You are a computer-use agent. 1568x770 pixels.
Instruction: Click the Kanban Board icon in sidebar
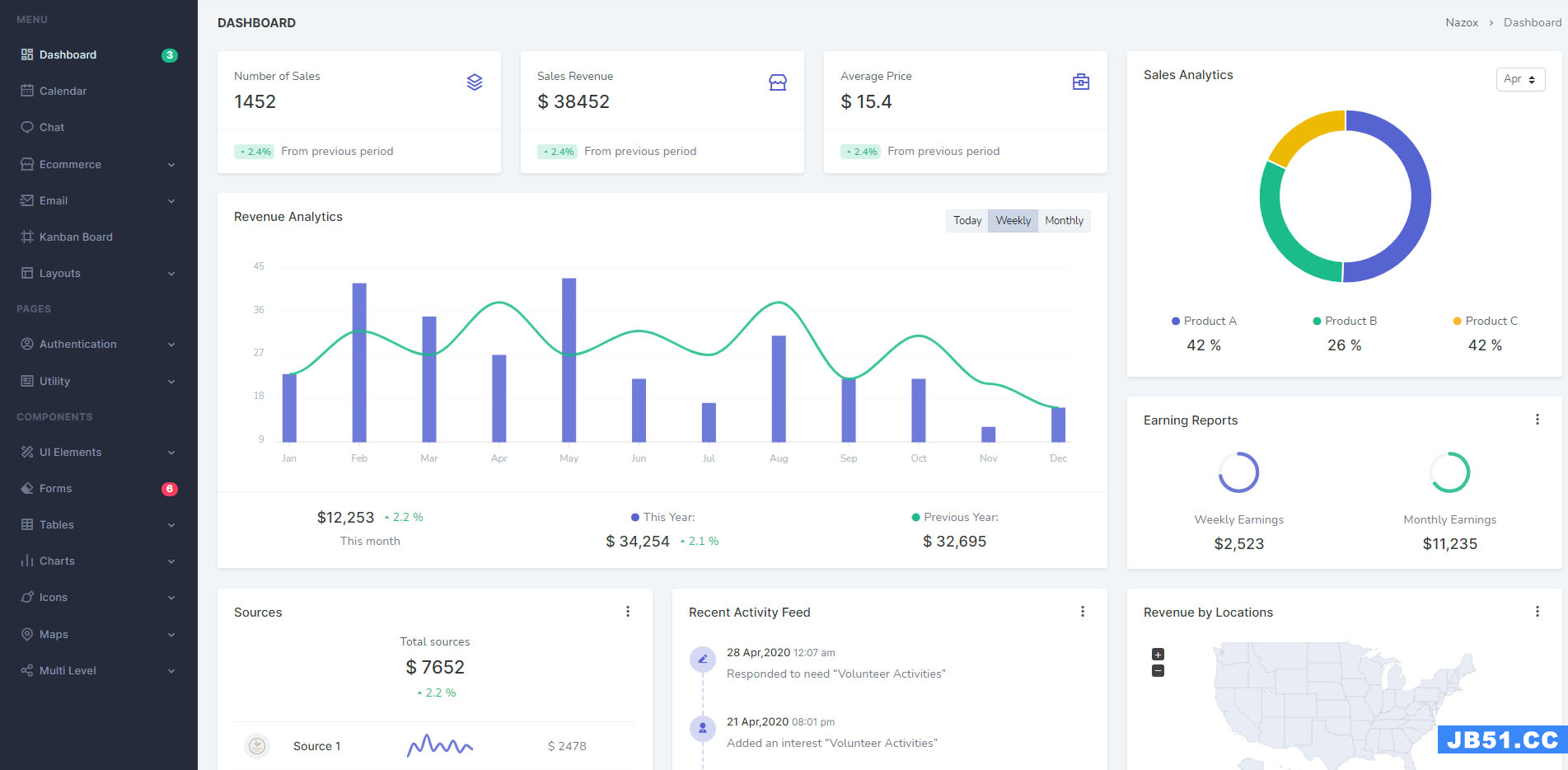27,237
